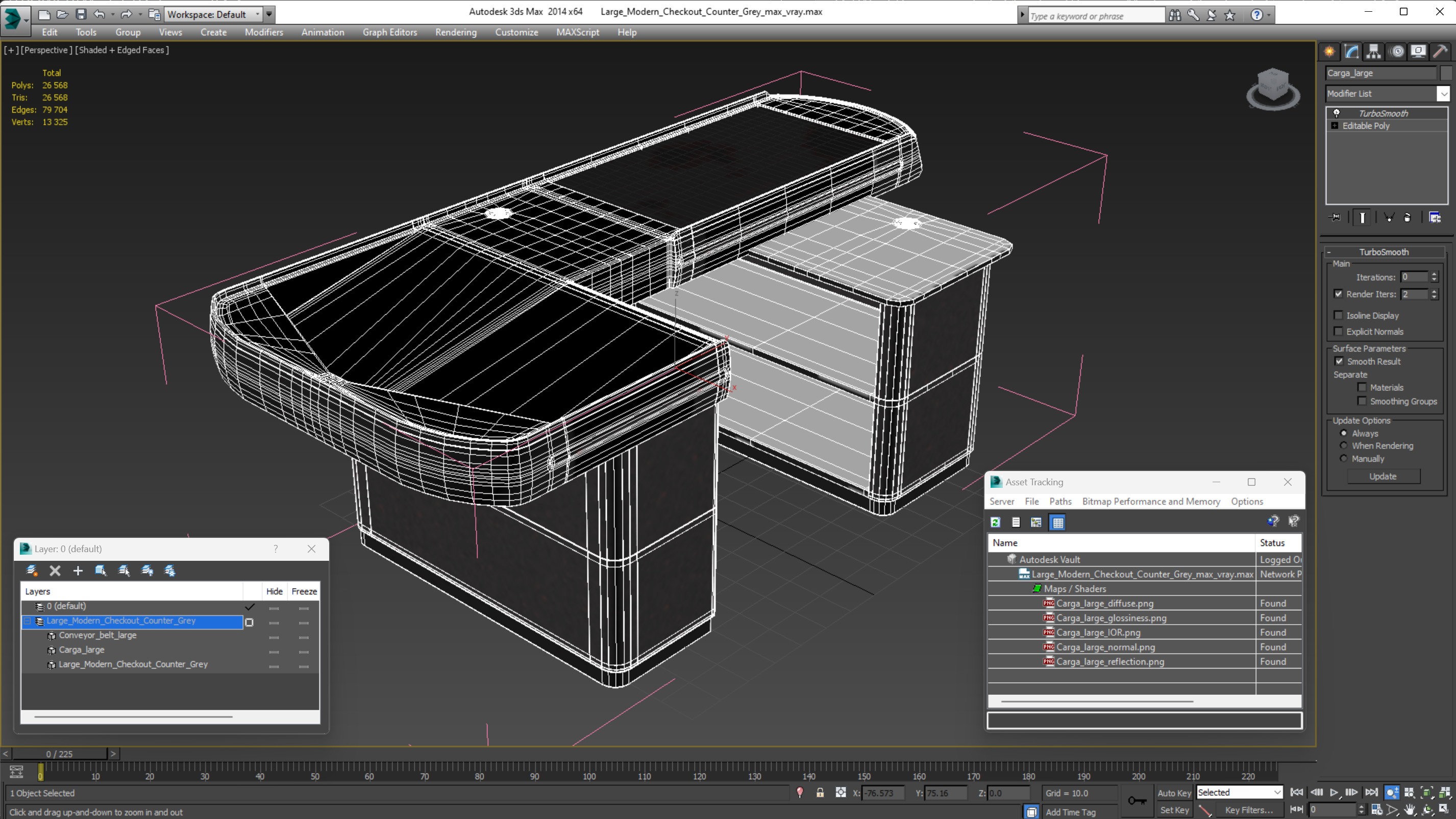
Task: Enable the Isoline Display checkbox
Action: click(x=1338, y=315)
